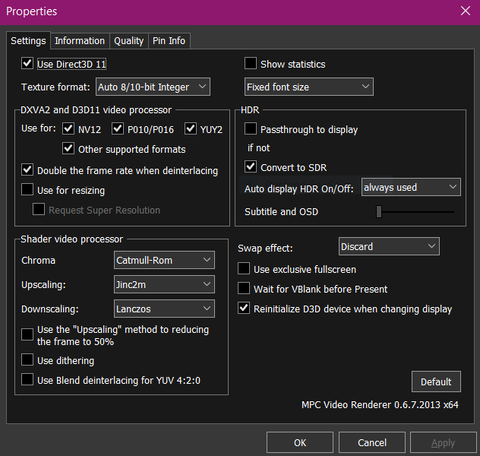Select the Pin Info tab
480x456 pixels.
[x=169, y=41]
